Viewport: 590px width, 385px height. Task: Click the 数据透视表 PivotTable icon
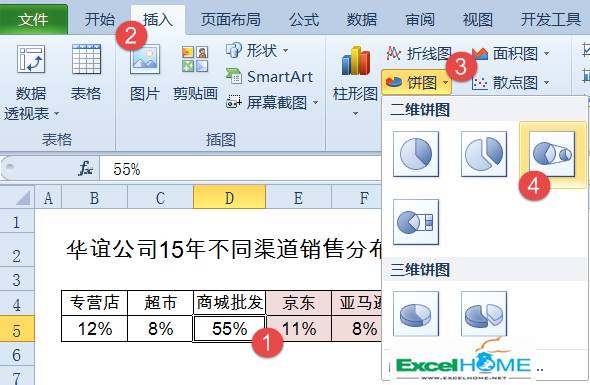[31, 59]
